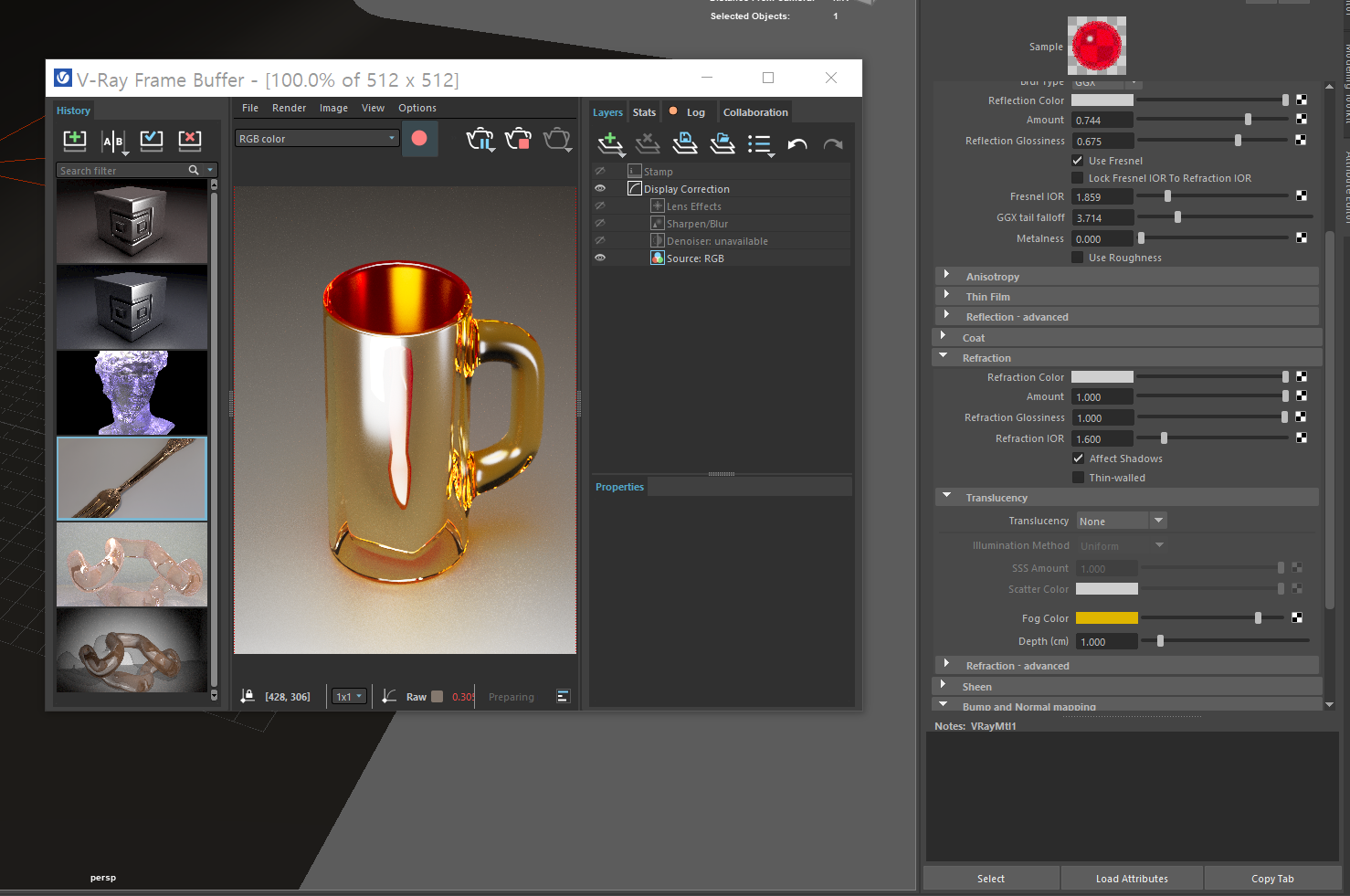This screenshot has width=1350, height=896.
Task: Open the A|B compare history icon
Action: pos(113,141)
